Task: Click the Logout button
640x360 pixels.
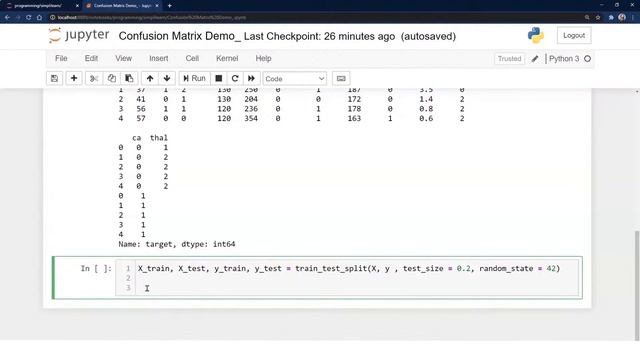Action: pos(574,36)
